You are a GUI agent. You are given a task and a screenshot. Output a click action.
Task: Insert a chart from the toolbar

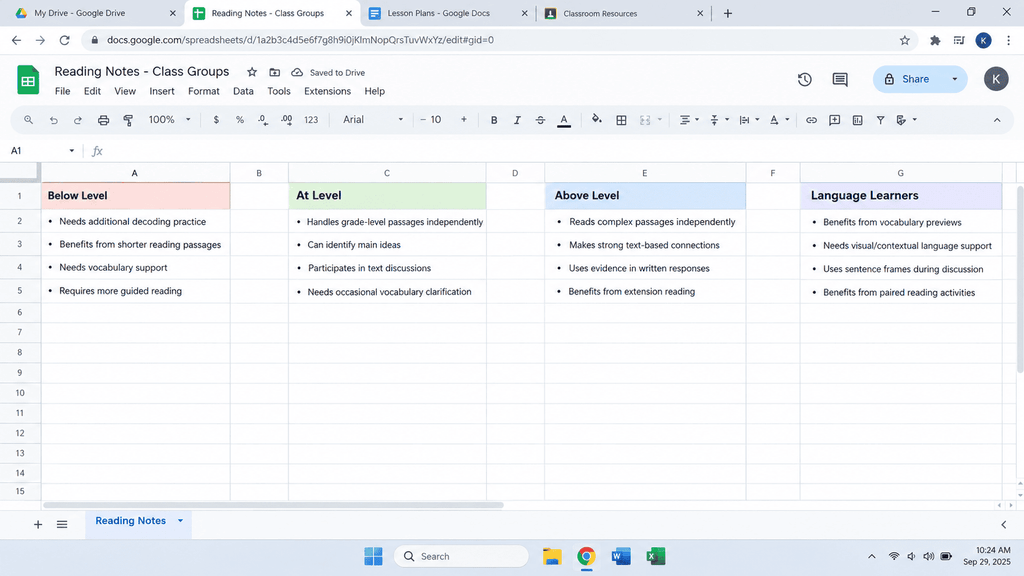tap(857, 120)
